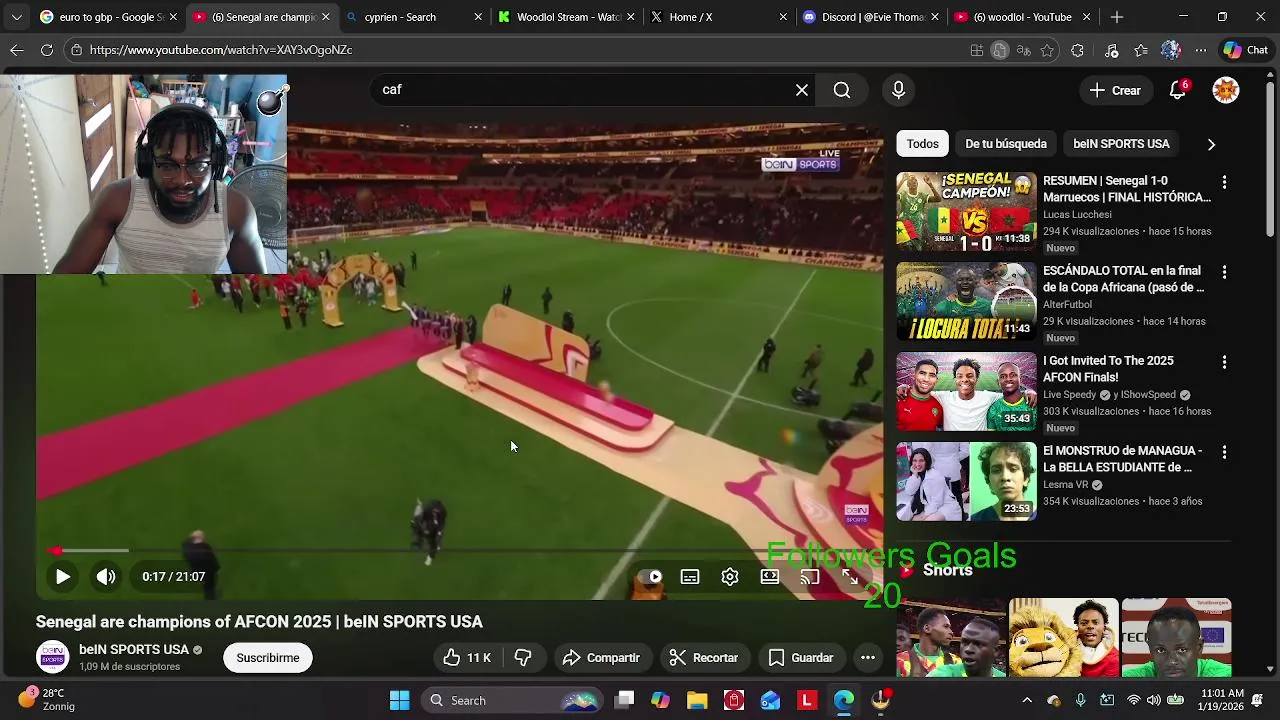Show hidden system tray icons
This screenshot has width=1280, height=720.
click(x=1027, y=700)
